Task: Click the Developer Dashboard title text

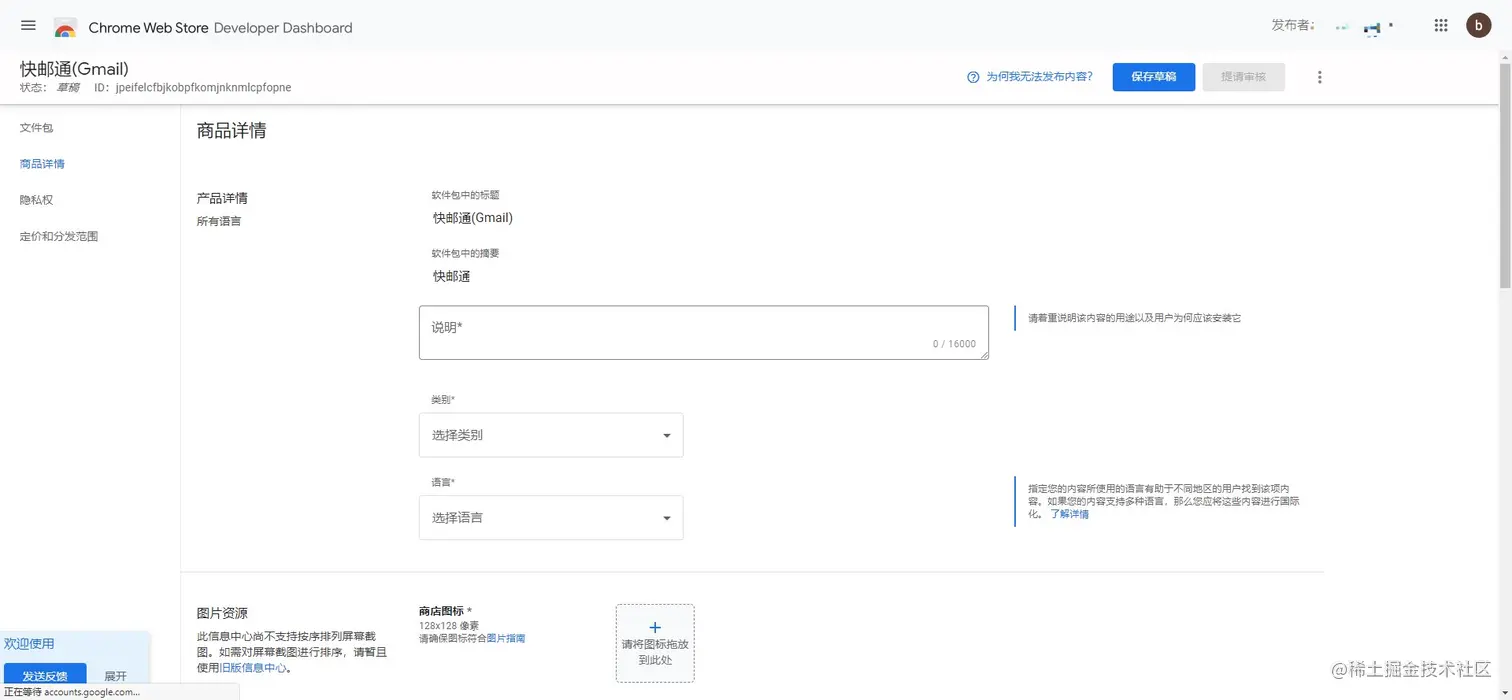Action: pyautogui.click(x=283, y=28)
